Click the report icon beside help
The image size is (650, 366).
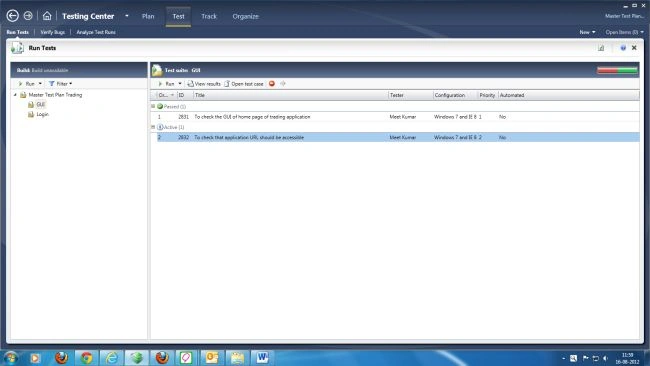(601, 48)
